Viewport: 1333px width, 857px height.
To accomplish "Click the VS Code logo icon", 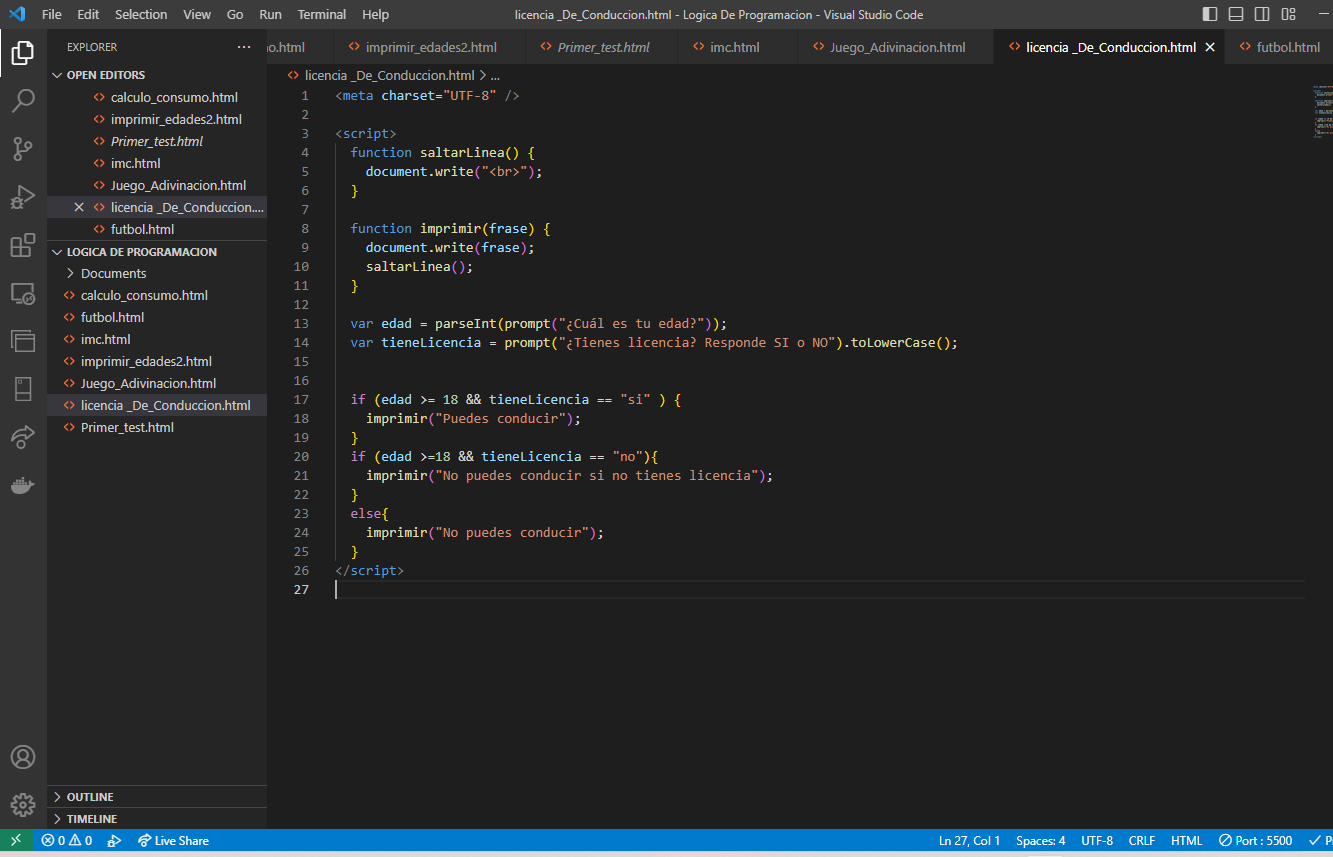I will pyautogui.click(x=17, y=14).
